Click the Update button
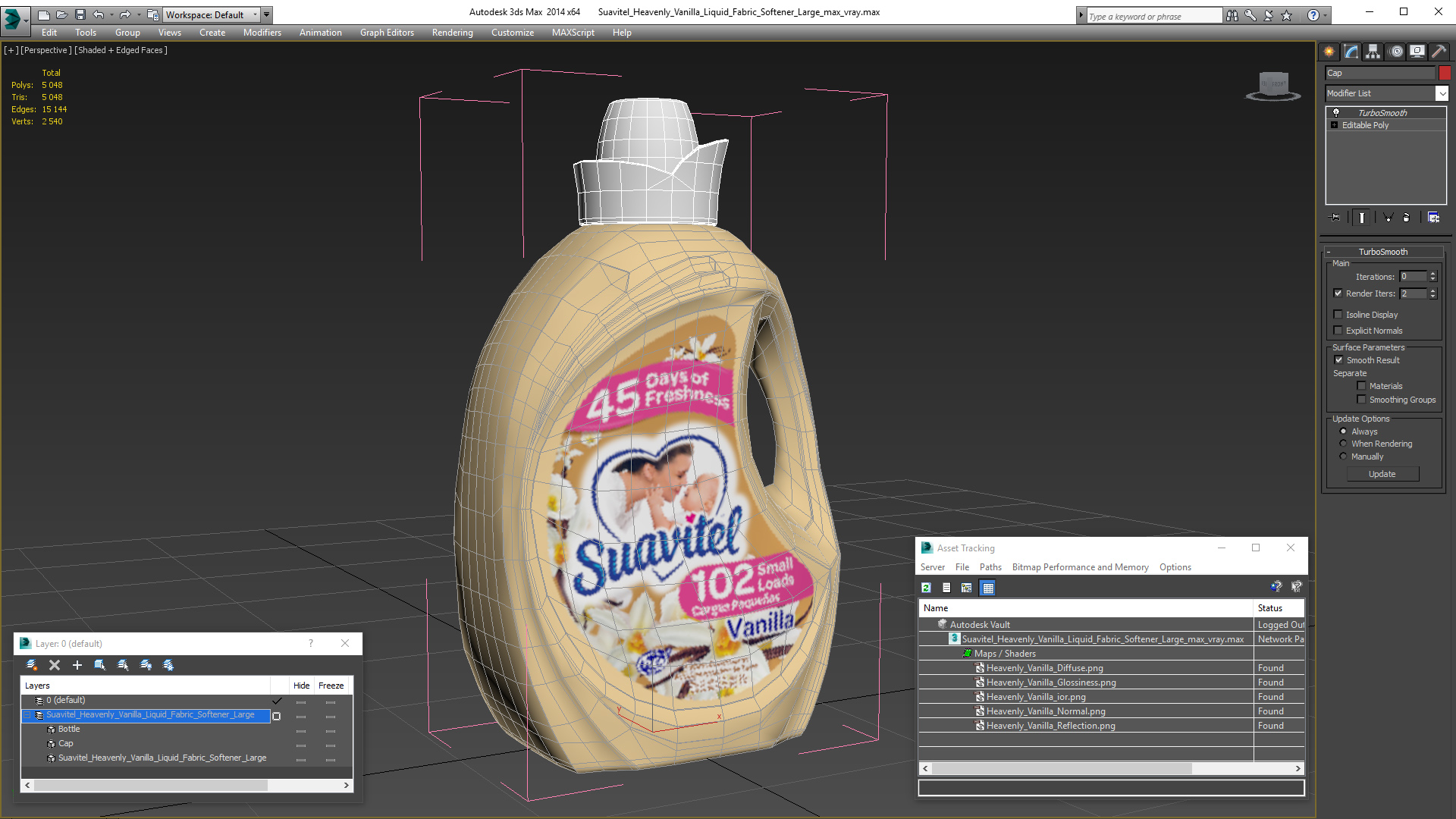The width and height of the screenshot is (1456, 819). tap(1382, 474)
